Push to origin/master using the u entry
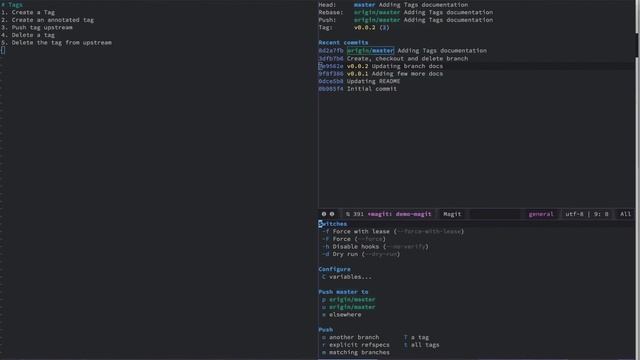640x360 pixels. pyautogui.click(x=349, y=307)
